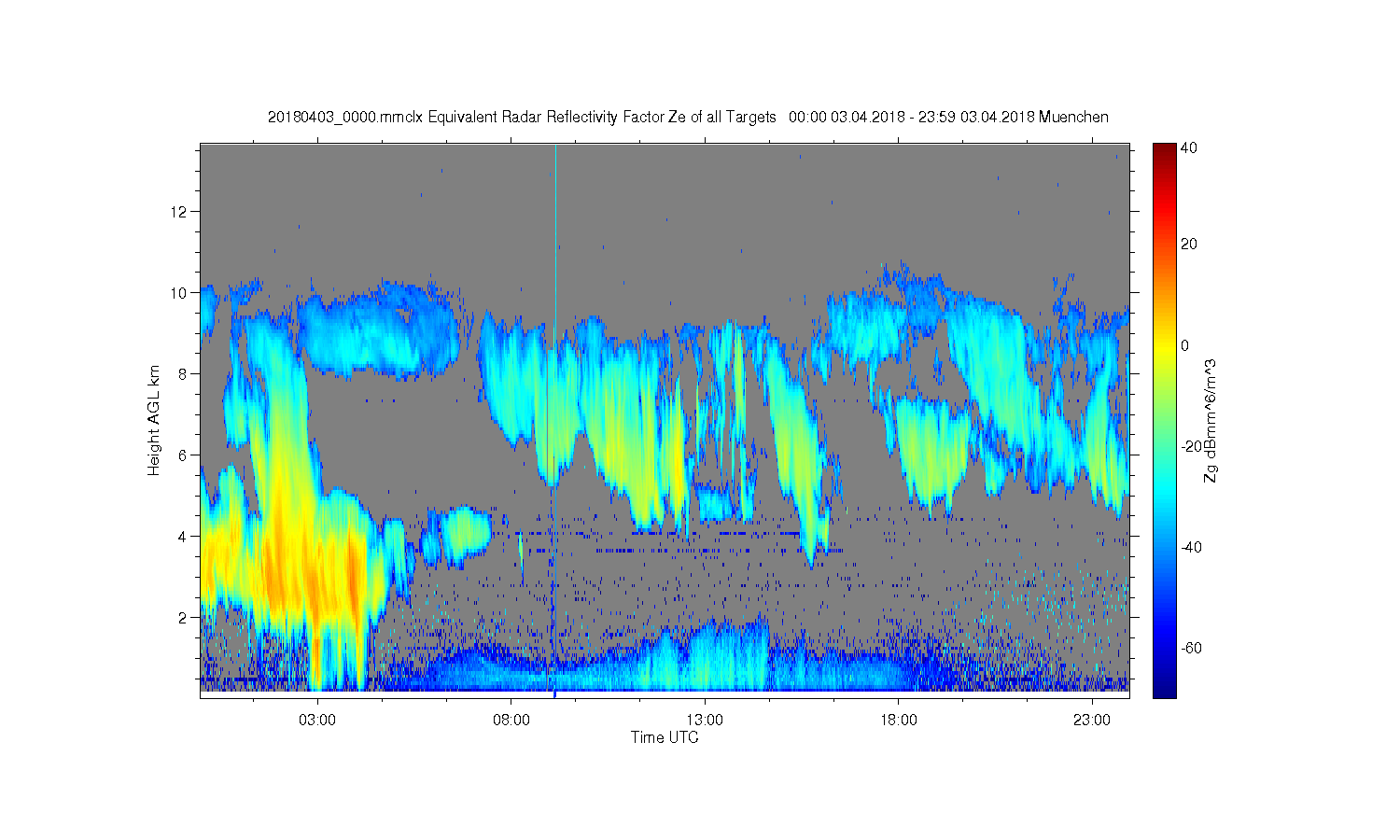Click the height tick label 2

point(183,617)
